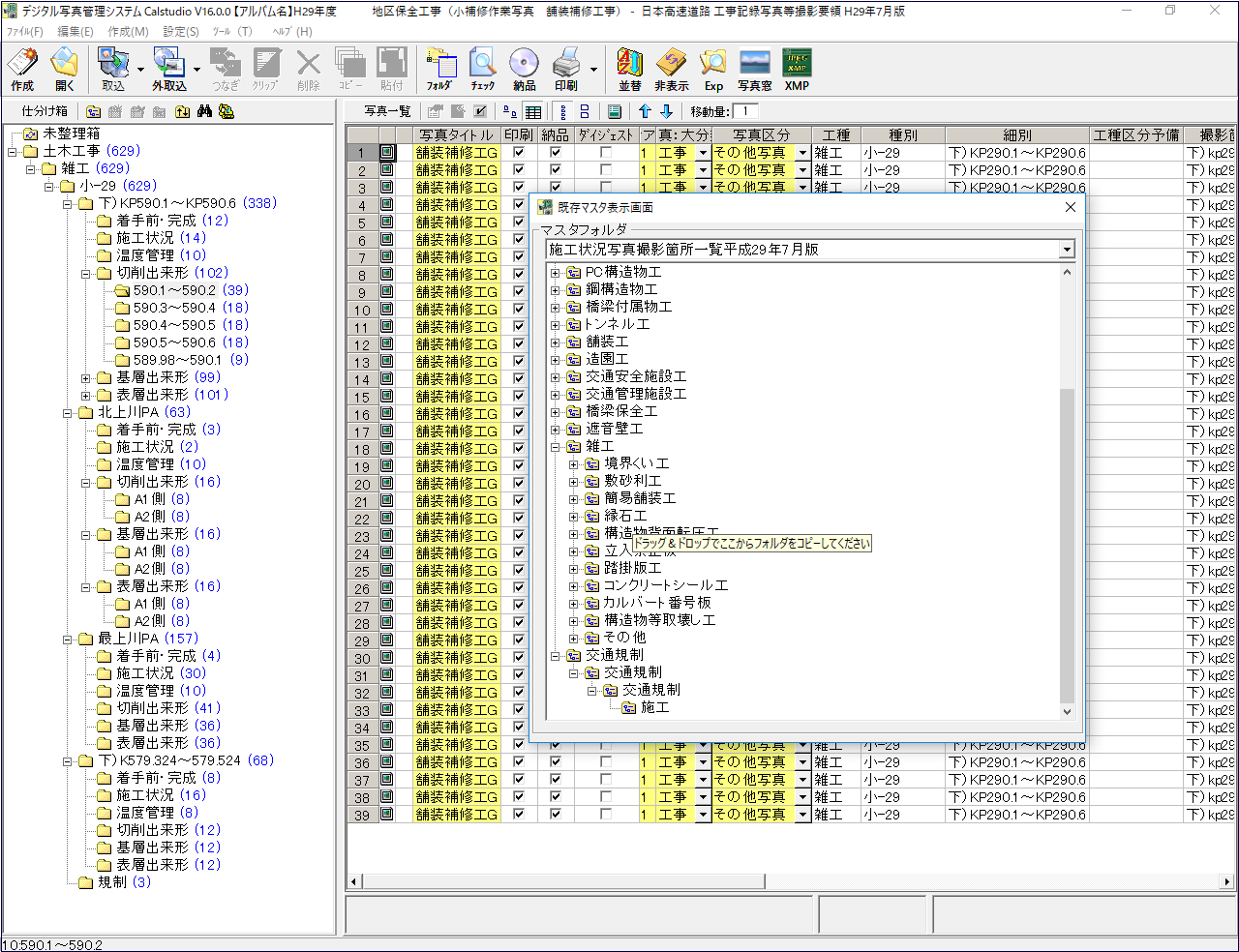This screenshot has width=1239, height=952.
Task: Open the 写真窓 photo window icon
Action: (755, 70)
